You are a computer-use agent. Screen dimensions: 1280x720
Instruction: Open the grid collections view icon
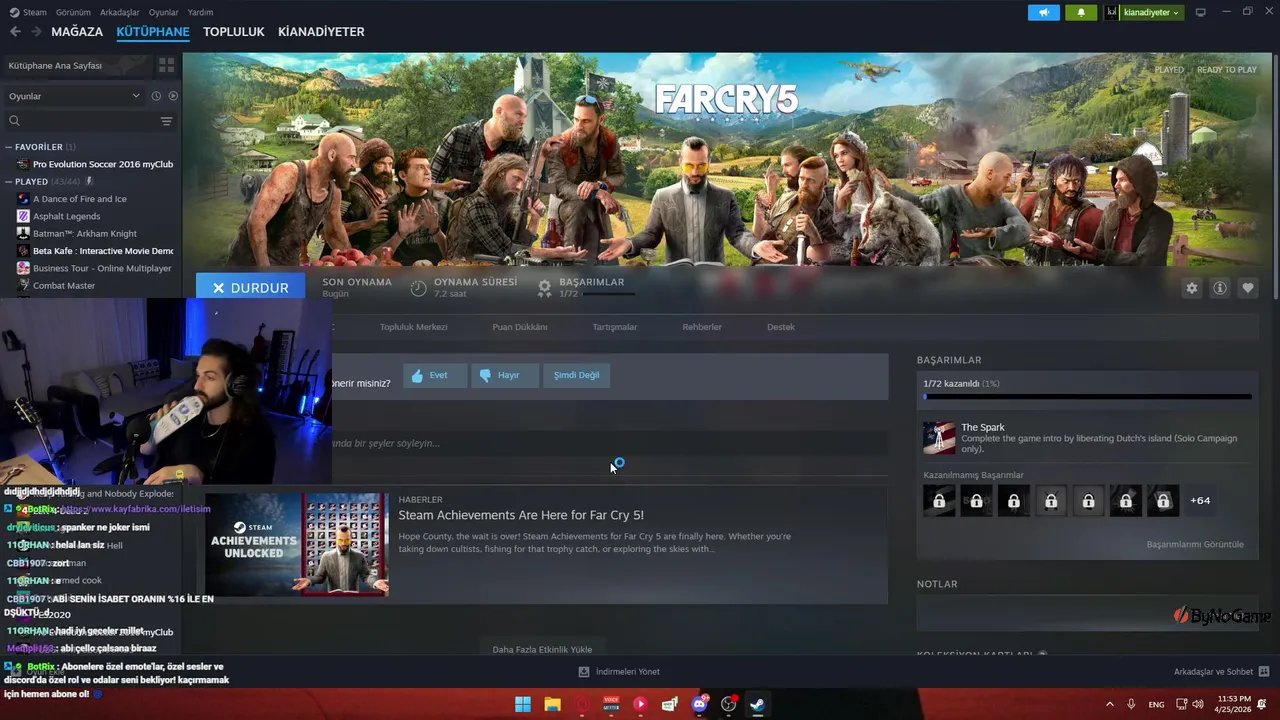[x=166, y=65]
